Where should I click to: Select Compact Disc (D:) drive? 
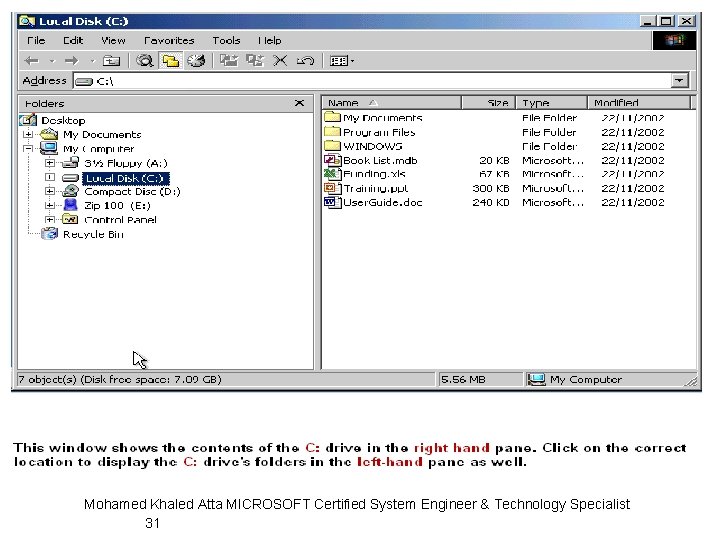click(132, 191)
